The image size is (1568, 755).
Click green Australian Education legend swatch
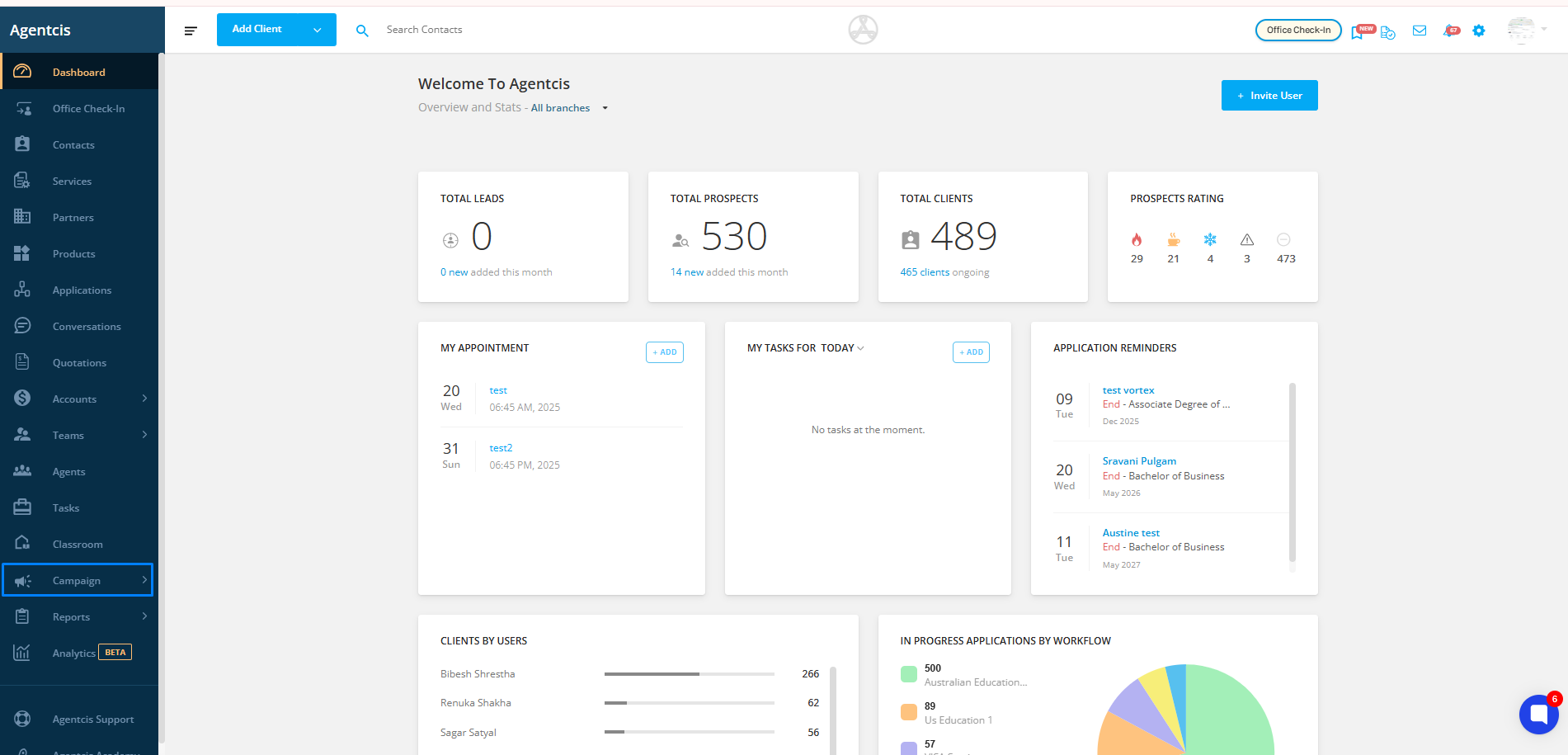[x=909, y=674]
